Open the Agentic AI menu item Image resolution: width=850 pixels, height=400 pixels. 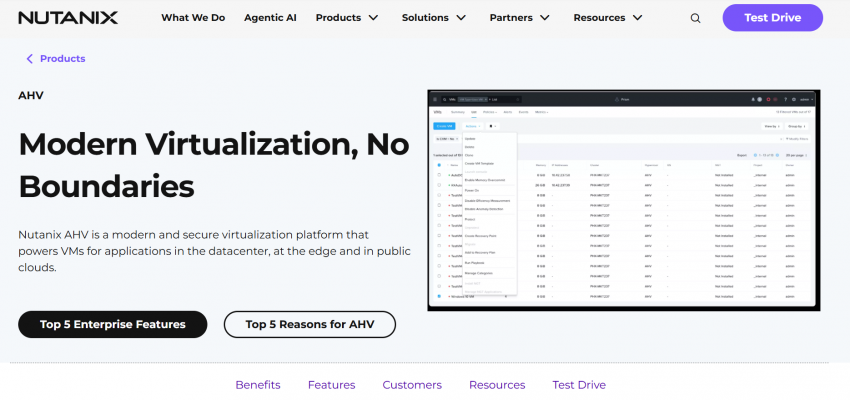270,18
